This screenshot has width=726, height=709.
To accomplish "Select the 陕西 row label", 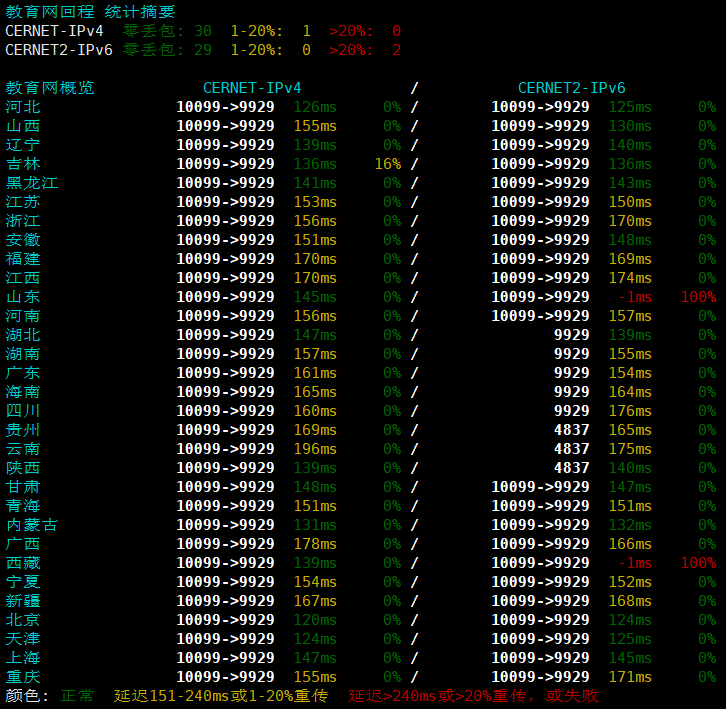I will [x=23, y=468].
